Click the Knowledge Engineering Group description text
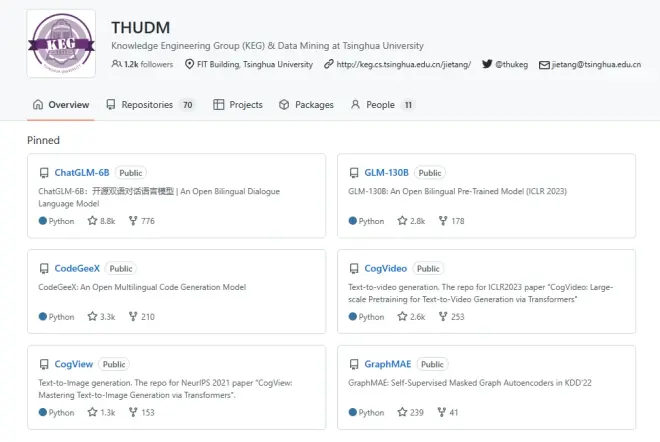This screenshot has height=442, width=660. click(267, 46)
